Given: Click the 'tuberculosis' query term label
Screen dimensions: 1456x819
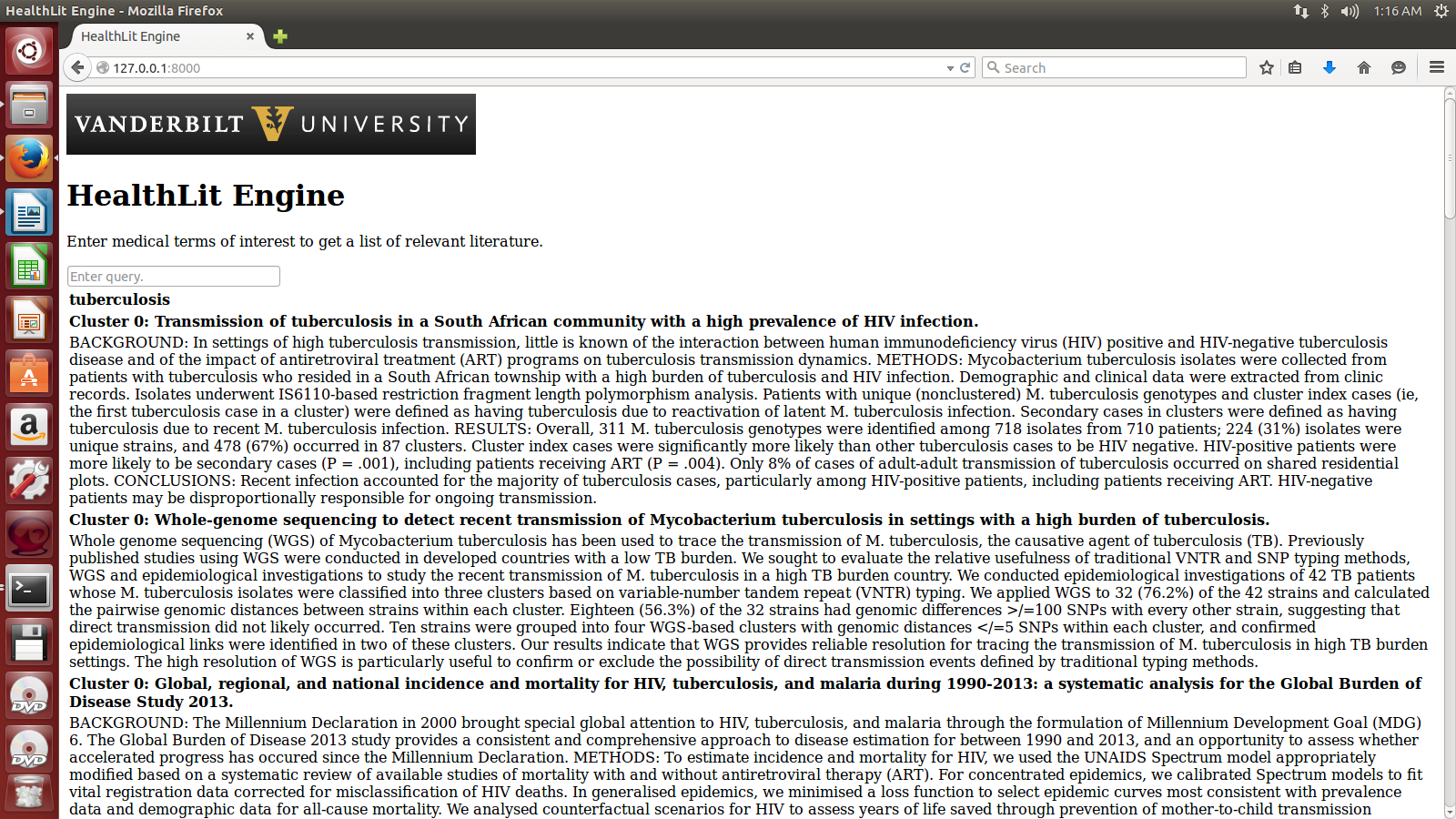Looking at the screenshot, I should [119, 299].
